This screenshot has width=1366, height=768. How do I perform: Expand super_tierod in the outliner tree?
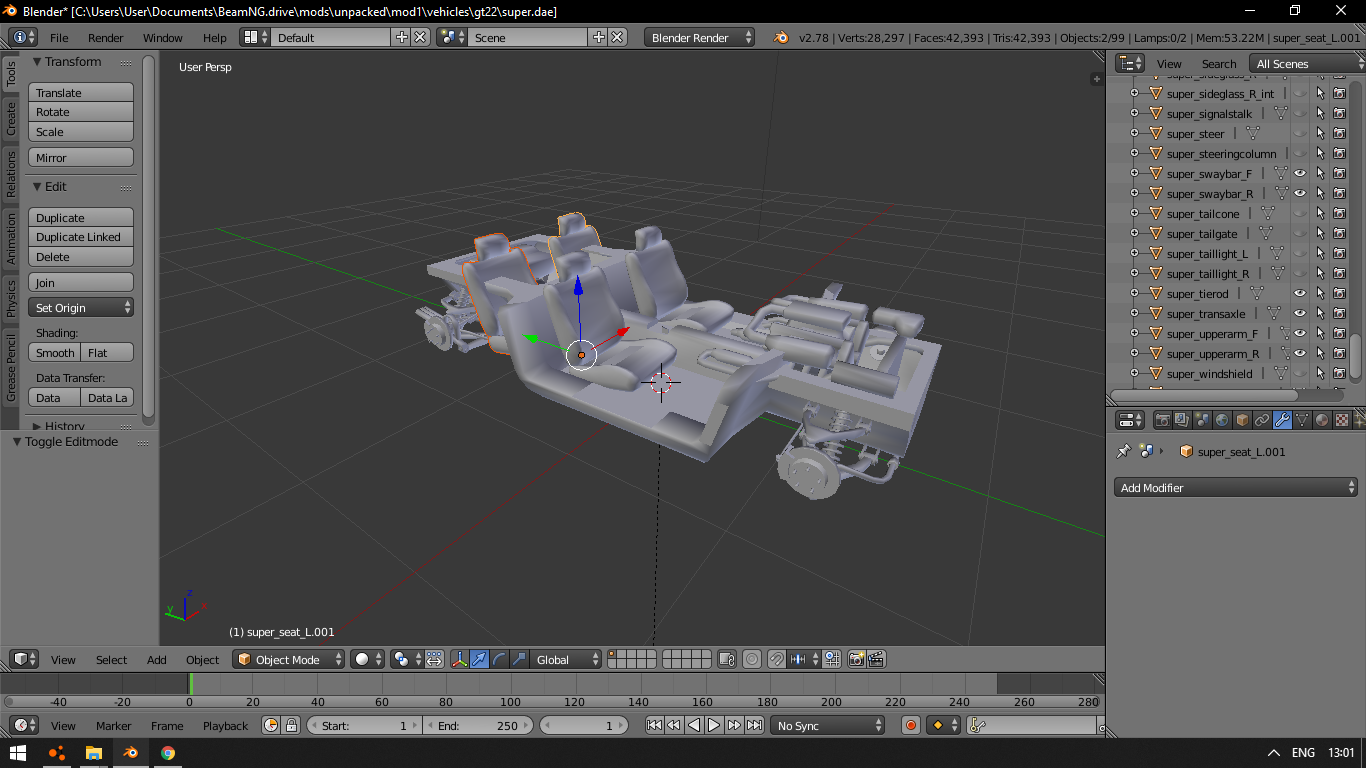coord(1134,293)
